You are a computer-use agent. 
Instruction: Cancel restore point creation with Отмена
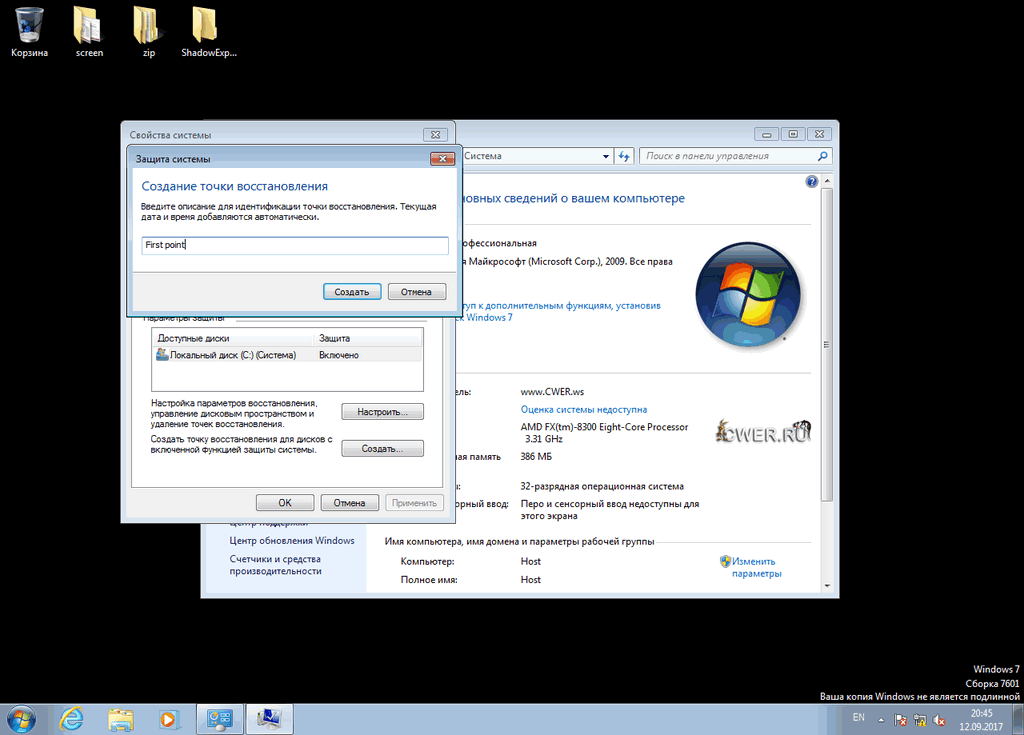click(x=416, y=292)
